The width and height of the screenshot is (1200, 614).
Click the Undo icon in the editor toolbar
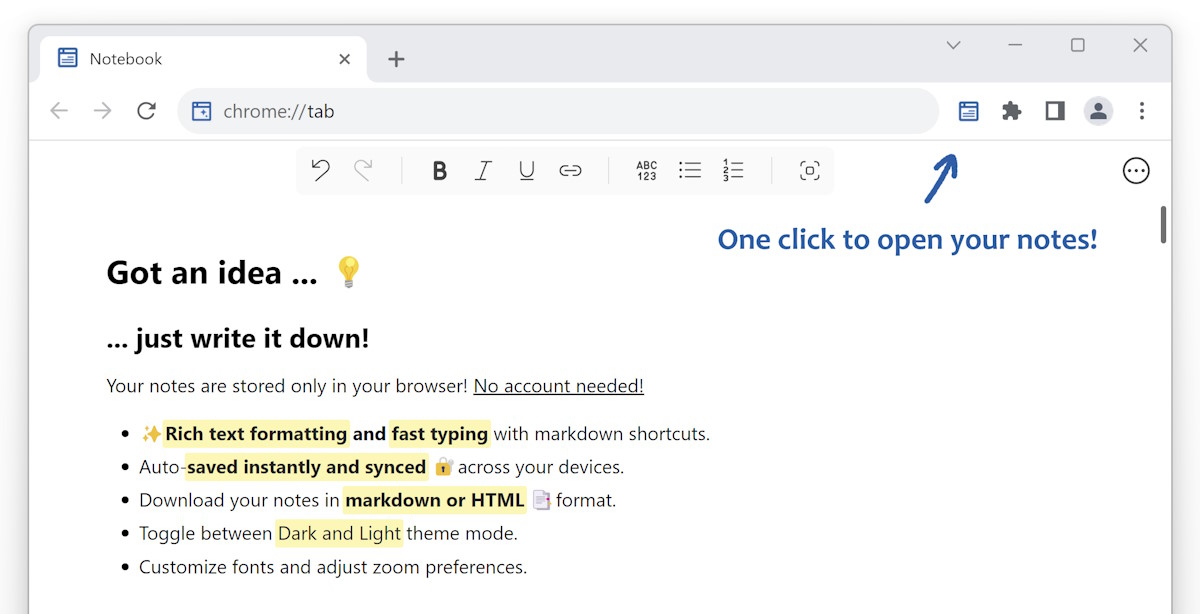pyautogui.click(x=320, y=170)
